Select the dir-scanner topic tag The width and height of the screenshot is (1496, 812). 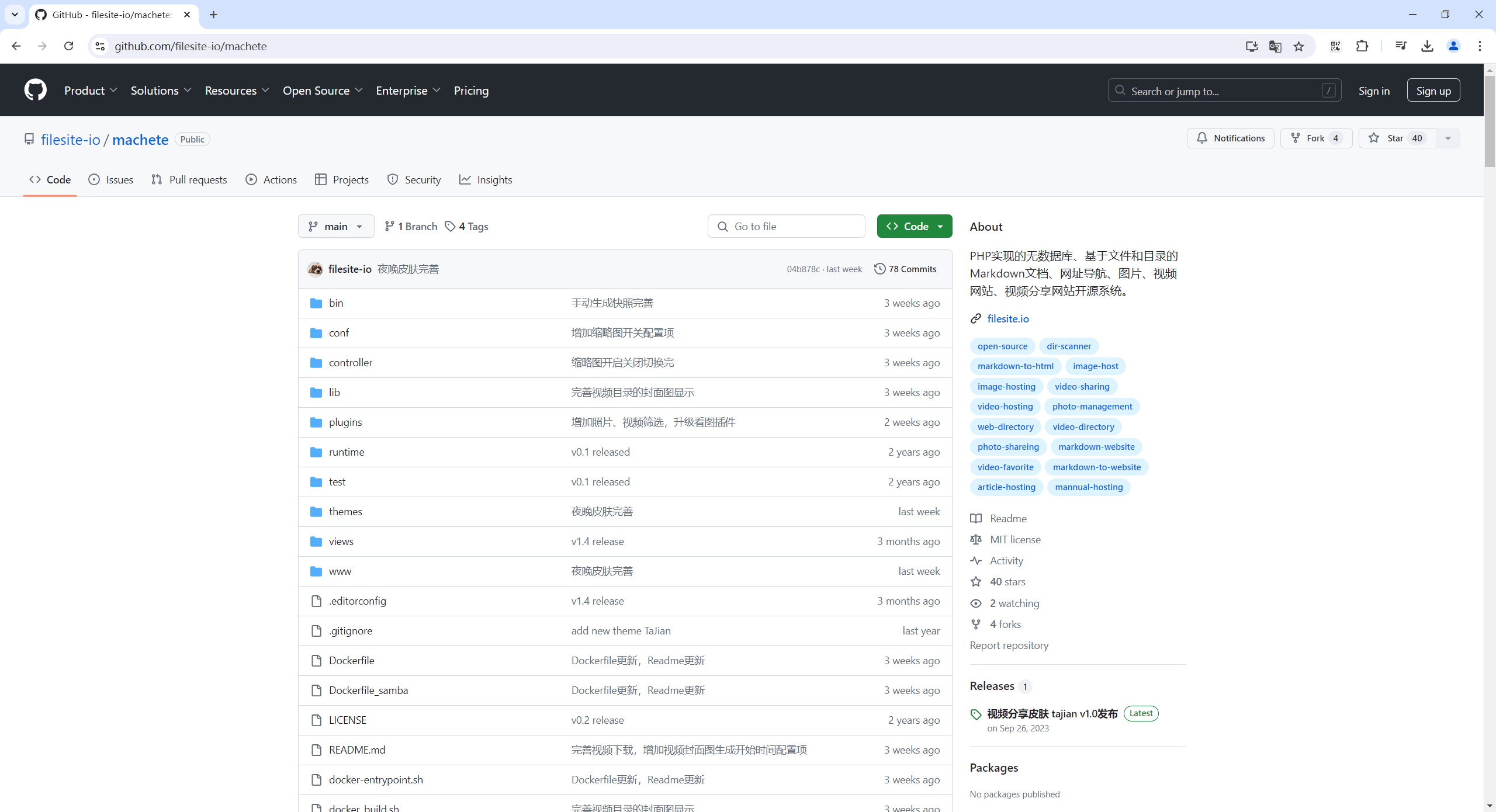click(x=1068, y=346)
